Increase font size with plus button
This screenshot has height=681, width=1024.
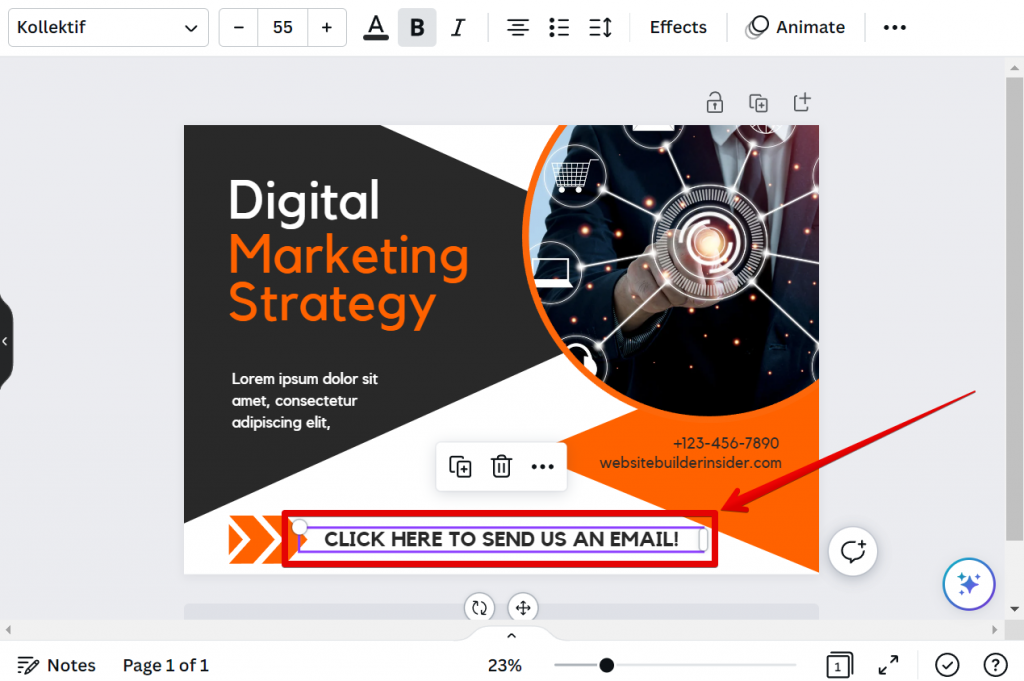pos(326,28)
